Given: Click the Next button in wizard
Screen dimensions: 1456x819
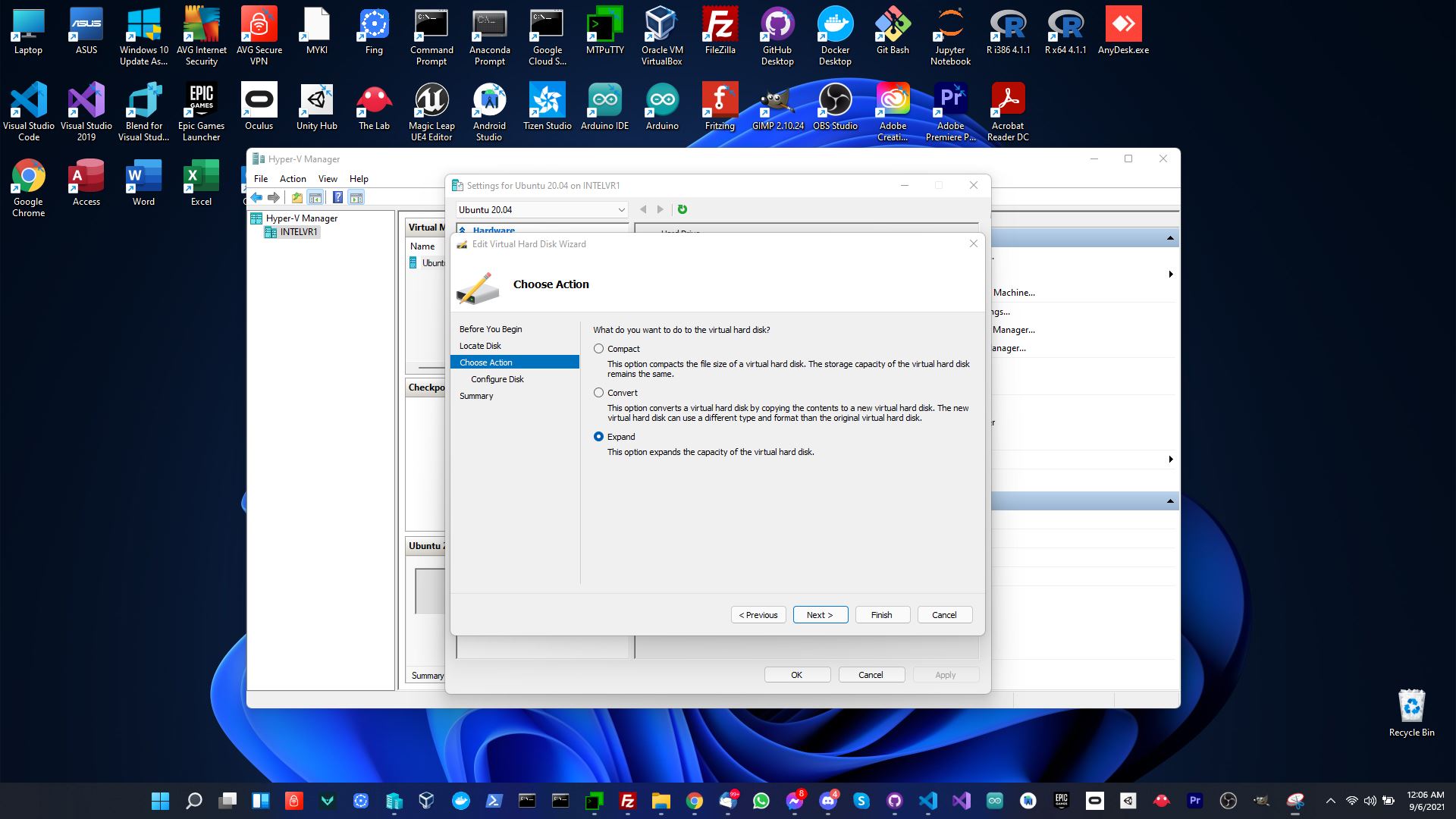Looking at the screenshot, I should pyautogui.click(x=821, y=615).
